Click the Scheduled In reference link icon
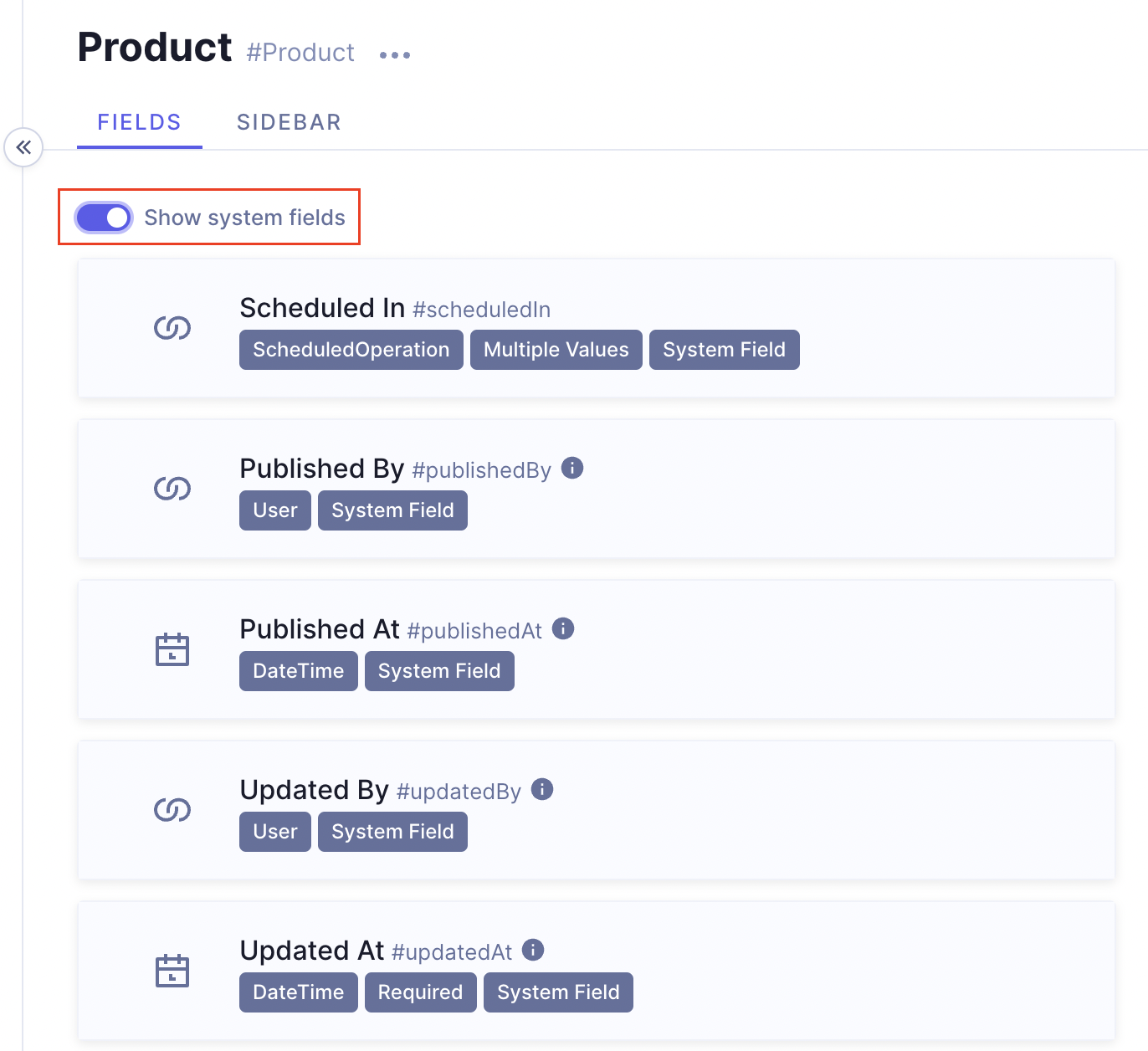Screen dimensions: 1148x1051 click(172, 328)
